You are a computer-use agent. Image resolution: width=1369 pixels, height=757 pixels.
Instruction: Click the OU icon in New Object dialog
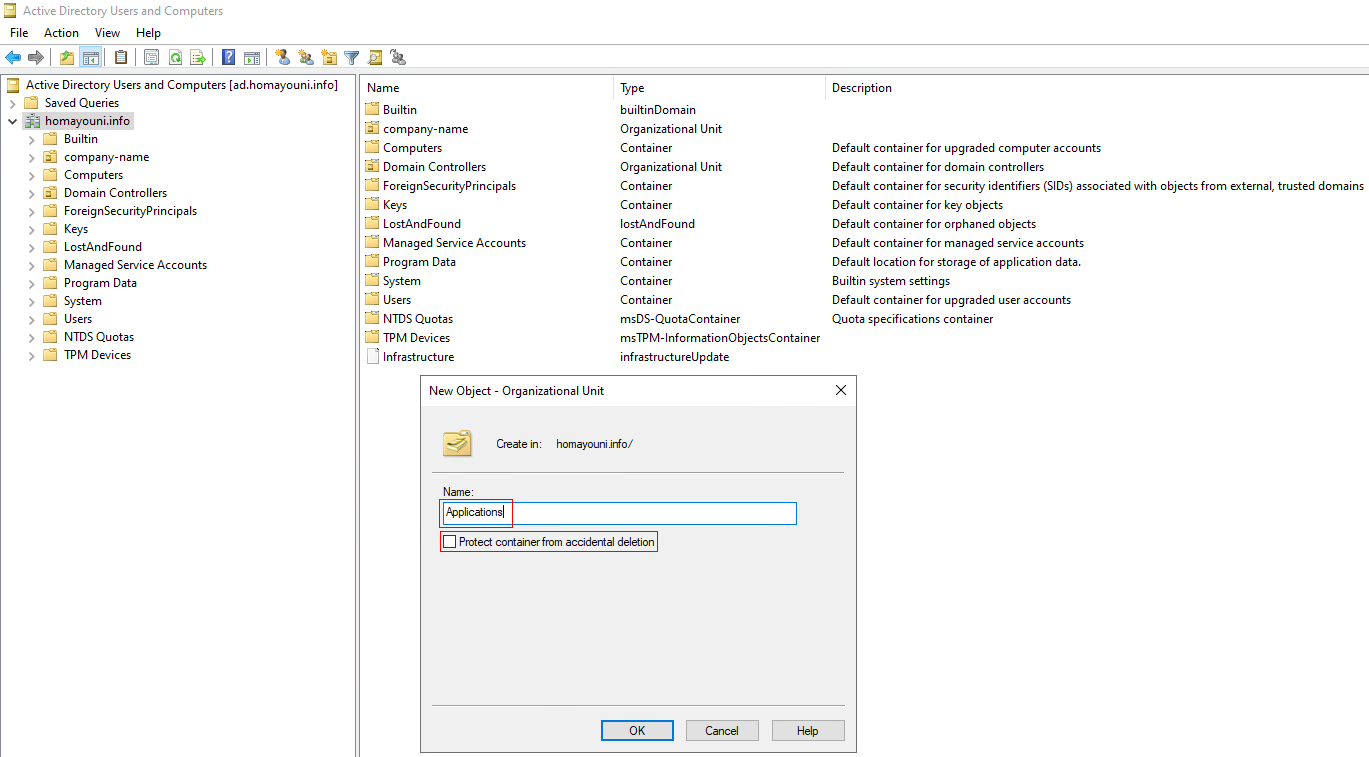click(458, 442)
